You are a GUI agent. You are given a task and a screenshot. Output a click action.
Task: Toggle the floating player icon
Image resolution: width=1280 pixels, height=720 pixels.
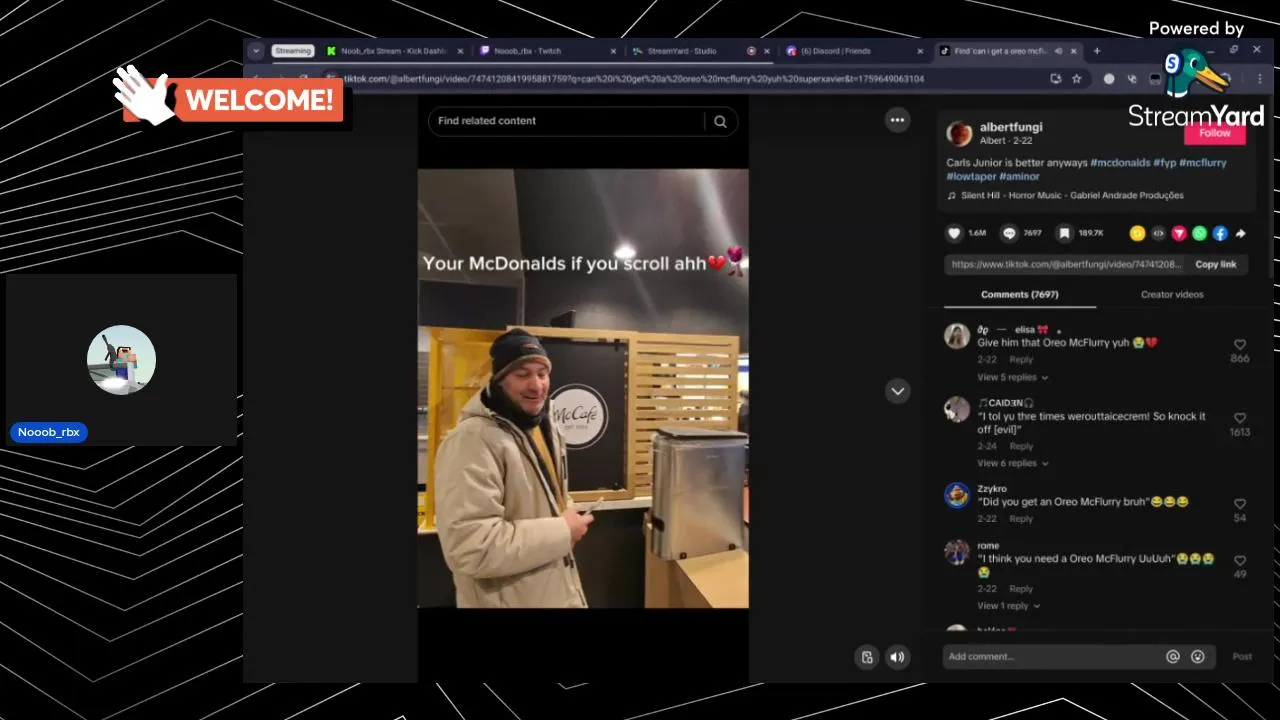click(x=867, y=657)
